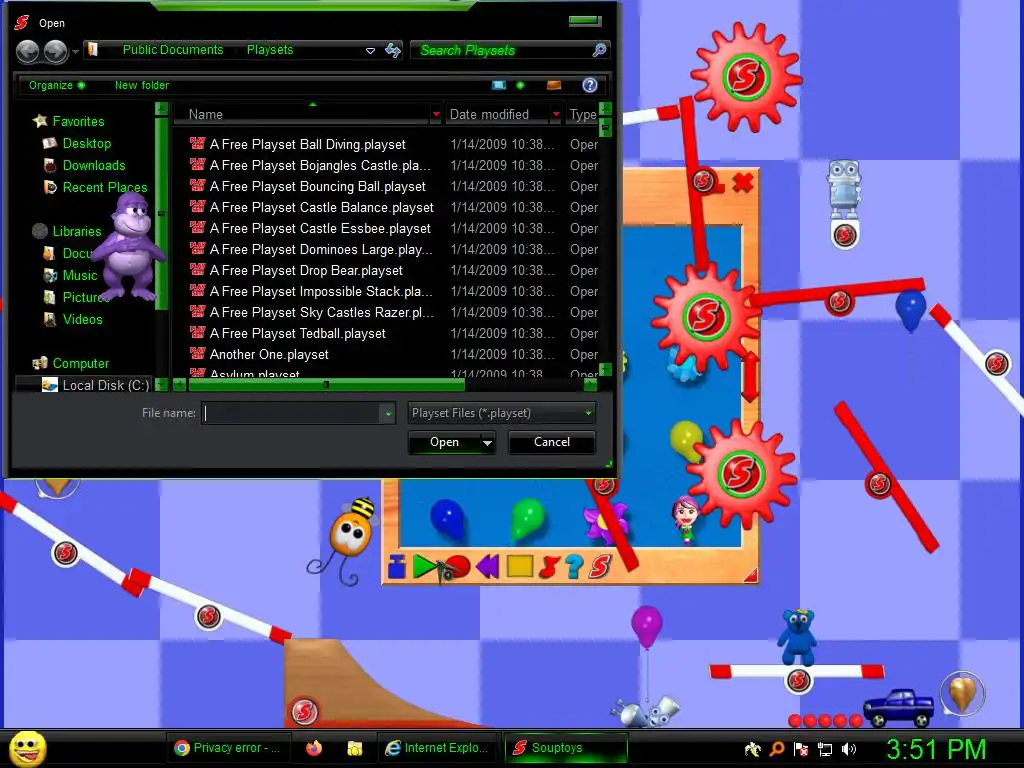The width and height of the screenshot is (1024, 768).
Task: Switch to Internet Explorer taskbar item
Action: [x=437, y=748]
